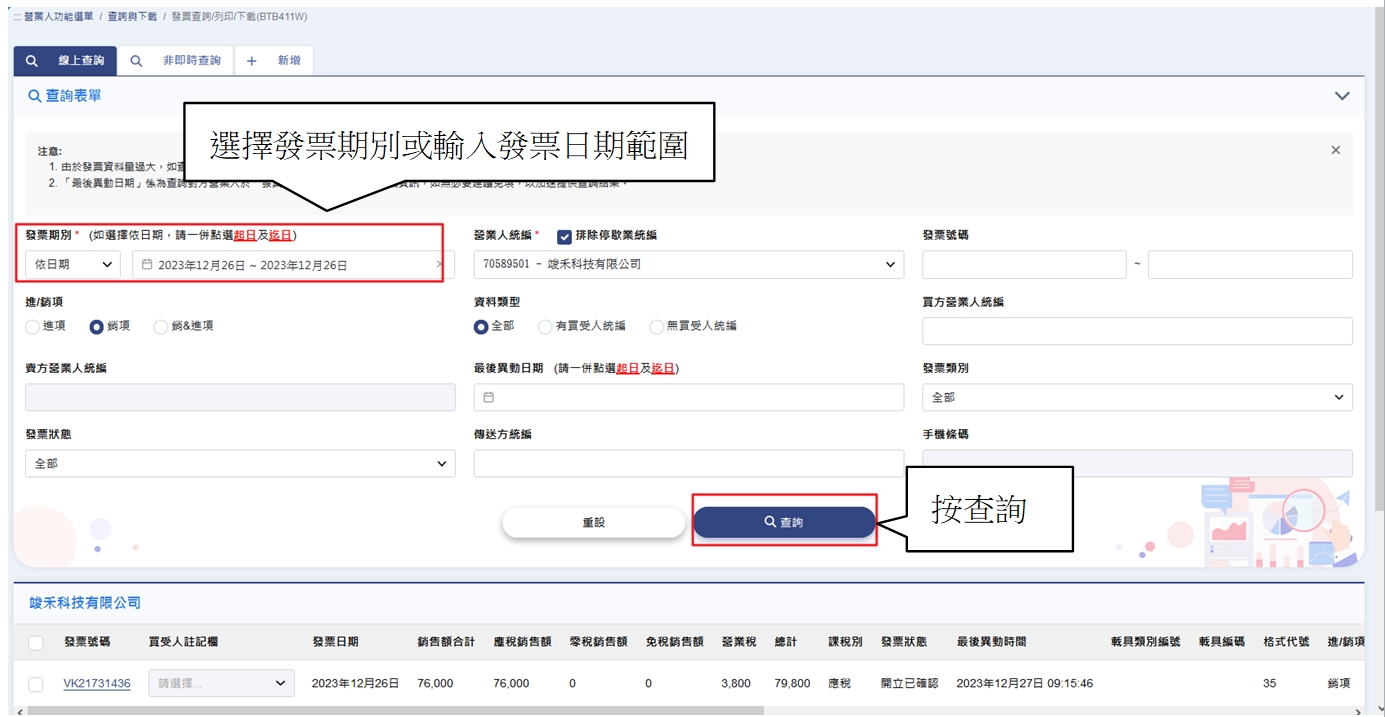Expand the 發票類別 dropdown
The image size is (1385, 717).
coord(1136,397)
